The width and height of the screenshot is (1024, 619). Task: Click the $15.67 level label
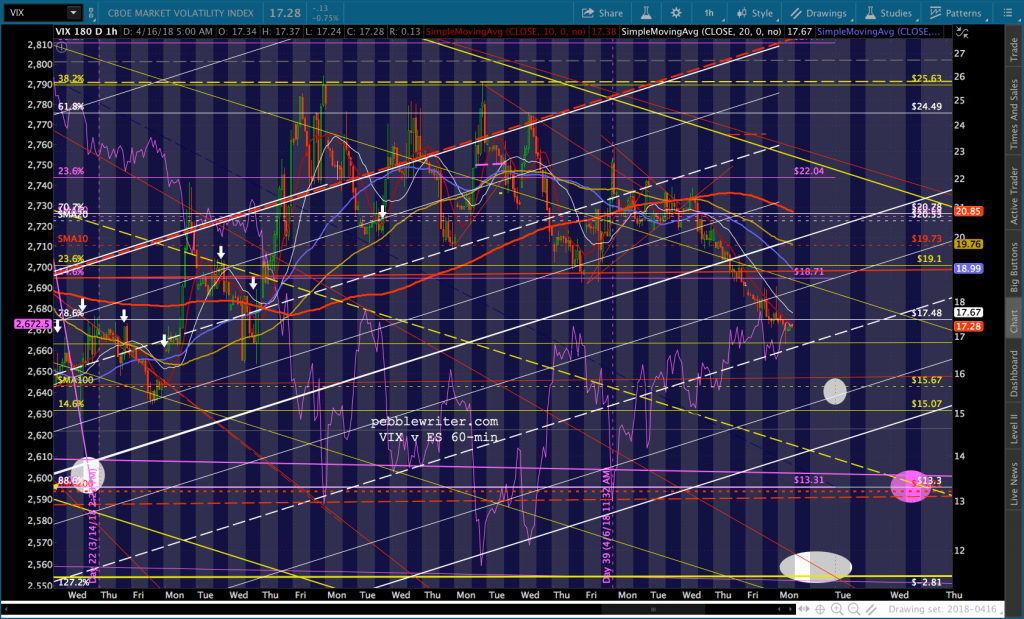(927, 380)
